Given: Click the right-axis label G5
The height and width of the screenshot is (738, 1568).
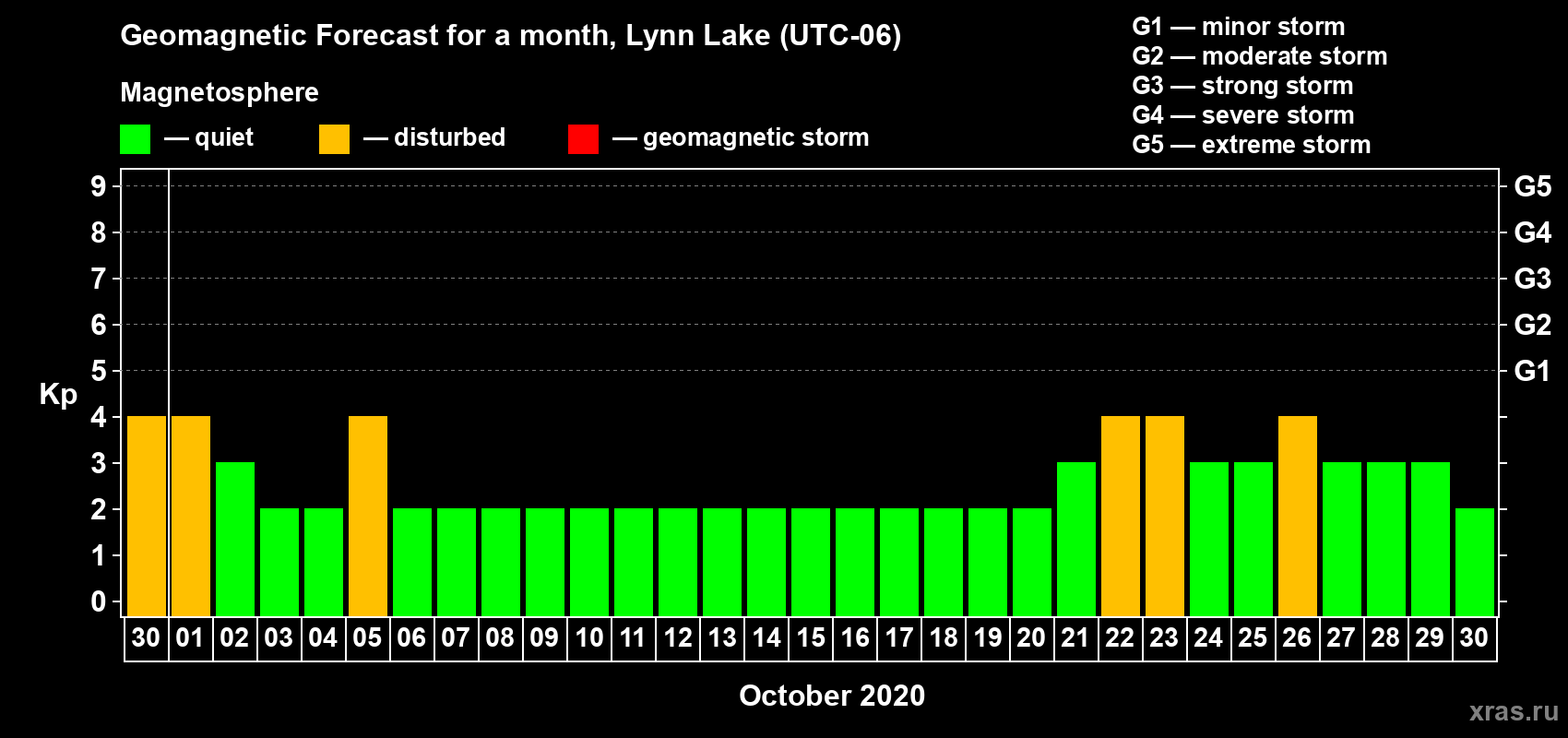Looking at the screenshot, I should point(1533,186).
